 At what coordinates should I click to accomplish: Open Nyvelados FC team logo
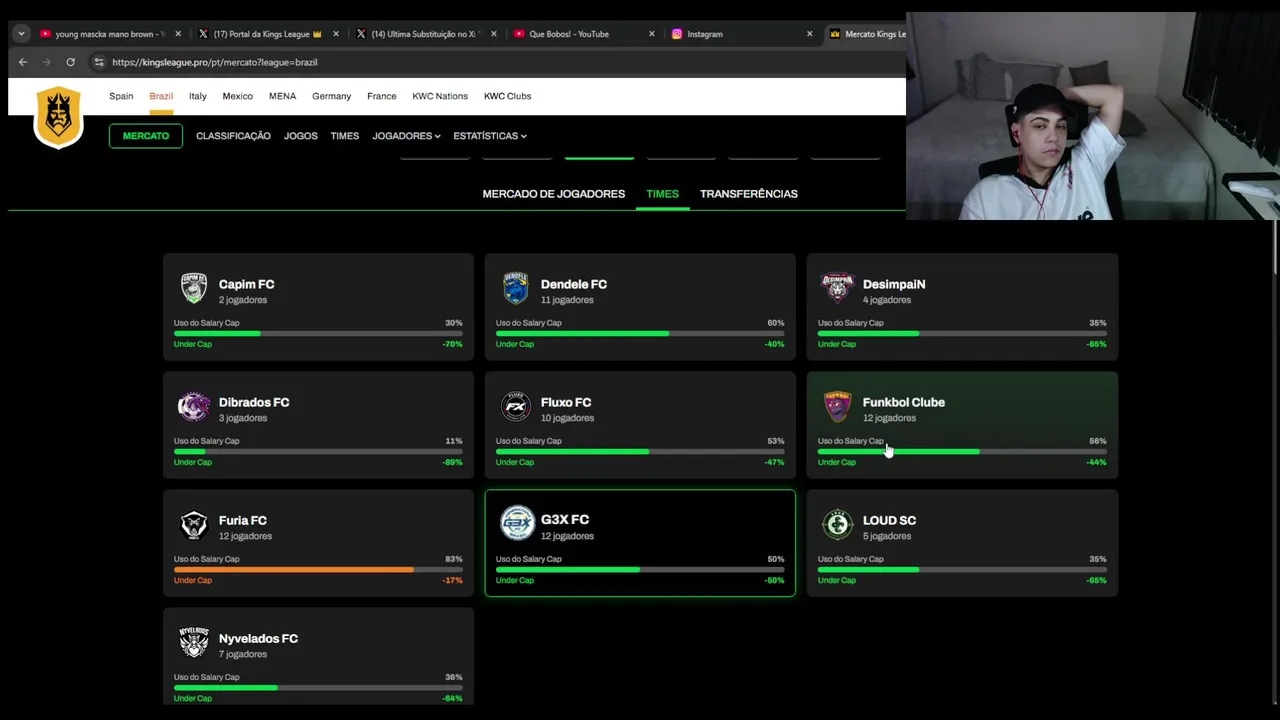point(194,642)
